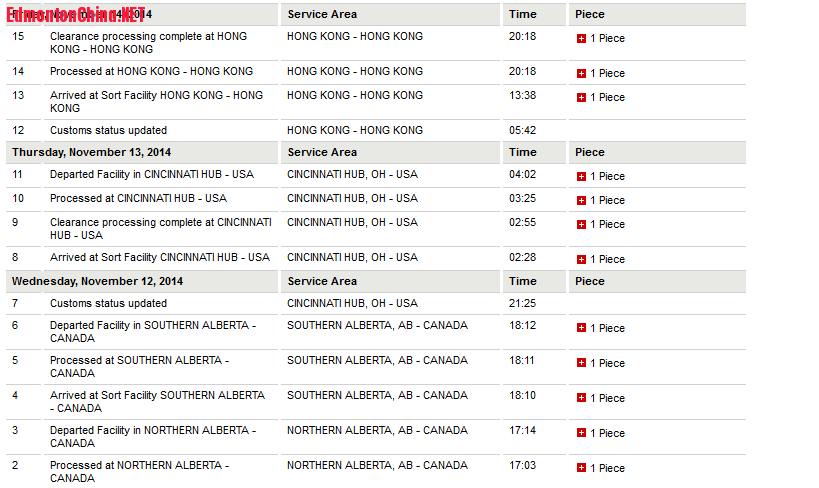The width and height of the screenshot is (819, 488).
Task: Click the top Time column header
Action: click(522, 14)
